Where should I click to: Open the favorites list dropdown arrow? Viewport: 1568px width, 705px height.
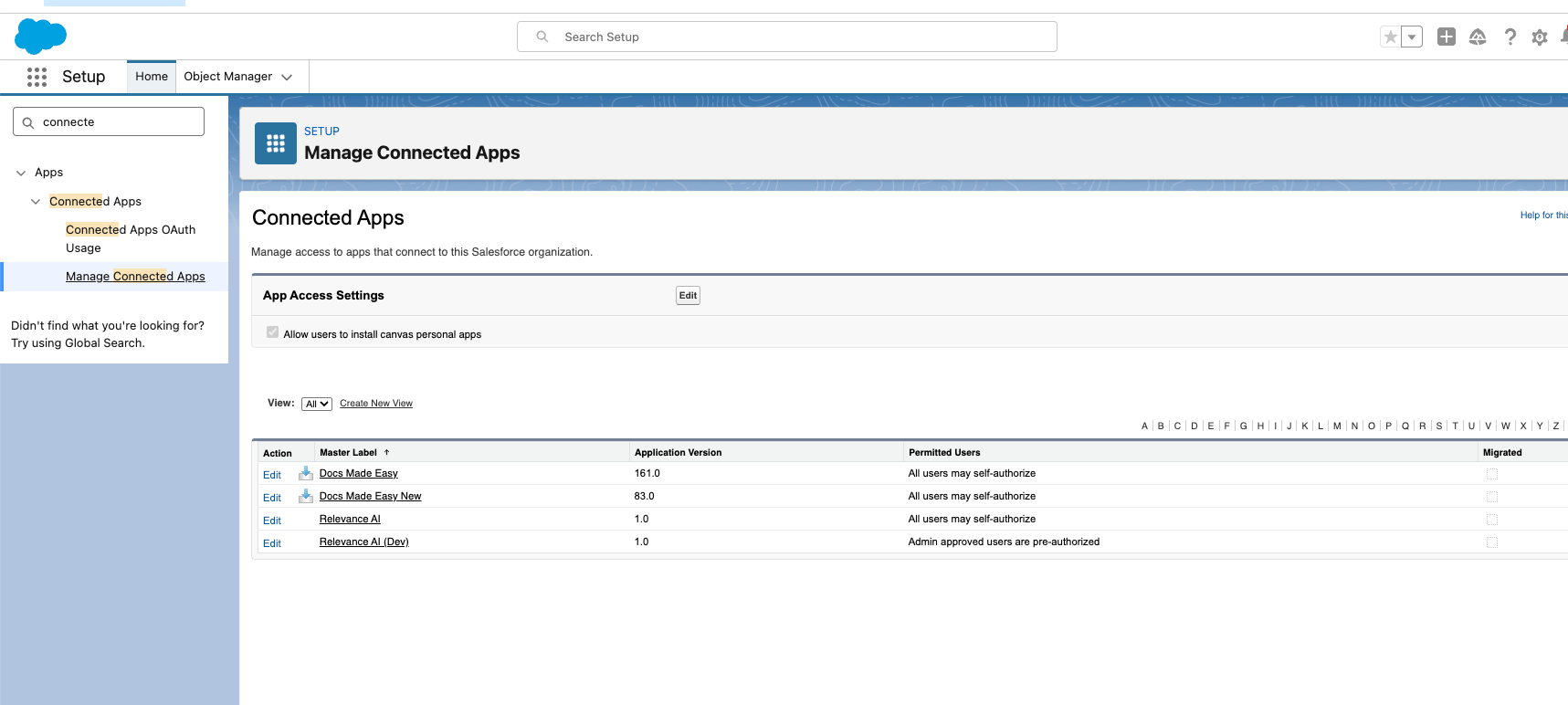tap(1412, 37)
